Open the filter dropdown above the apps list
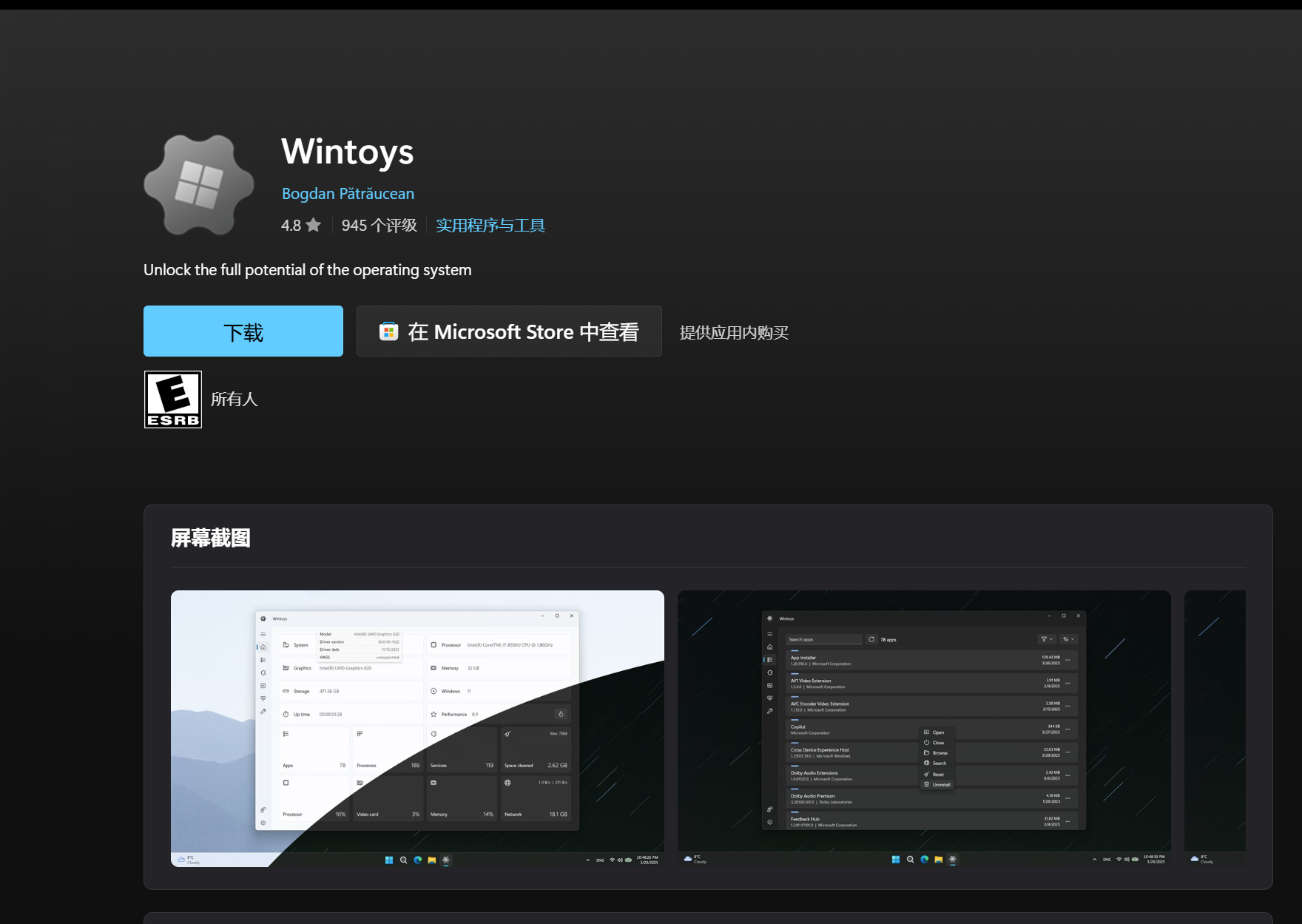The height and width of the screenshot is (924, 1302). (x=1045, y=639)
